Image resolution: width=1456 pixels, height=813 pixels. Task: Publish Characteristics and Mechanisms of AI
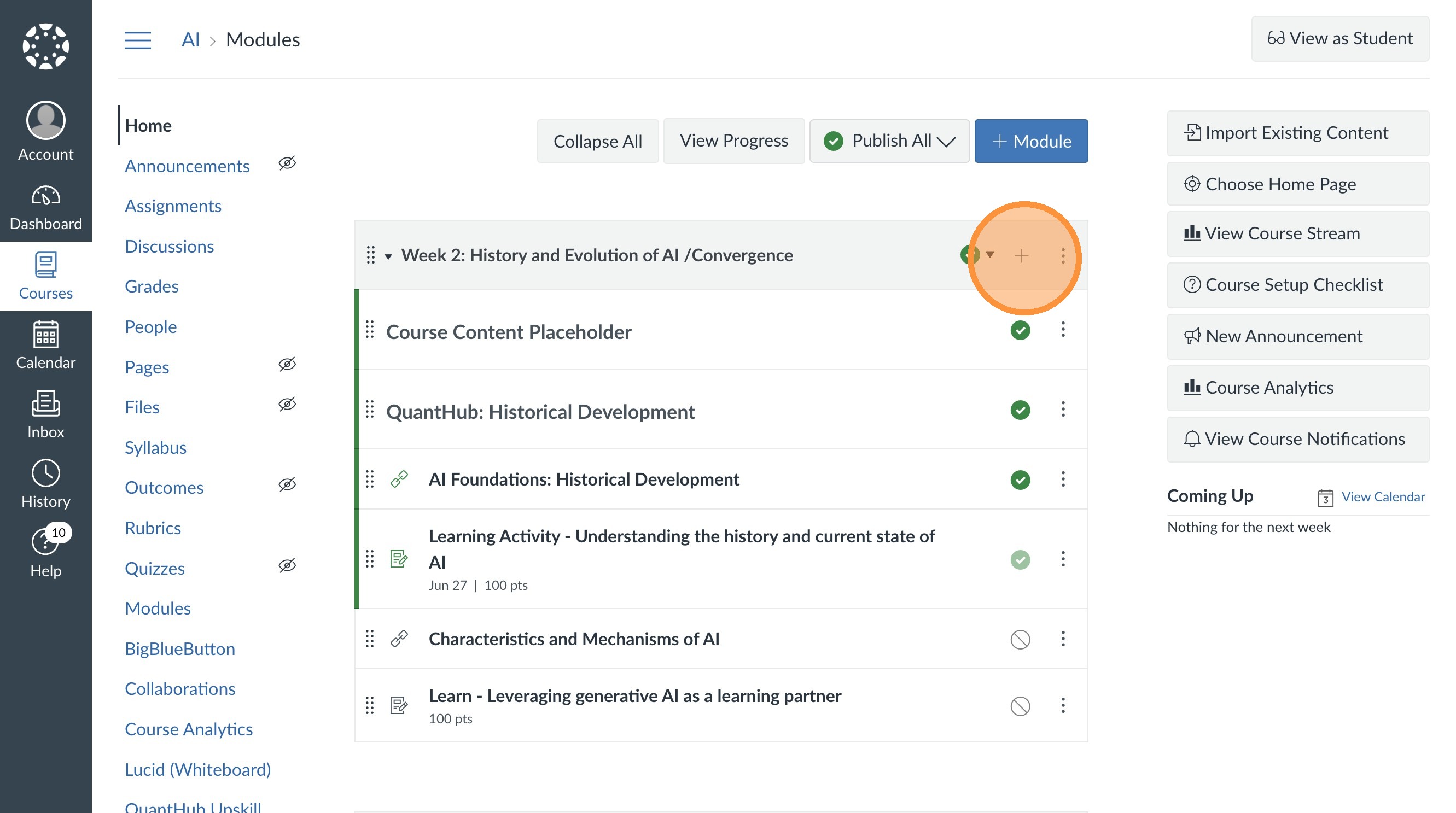point(1020,639)
